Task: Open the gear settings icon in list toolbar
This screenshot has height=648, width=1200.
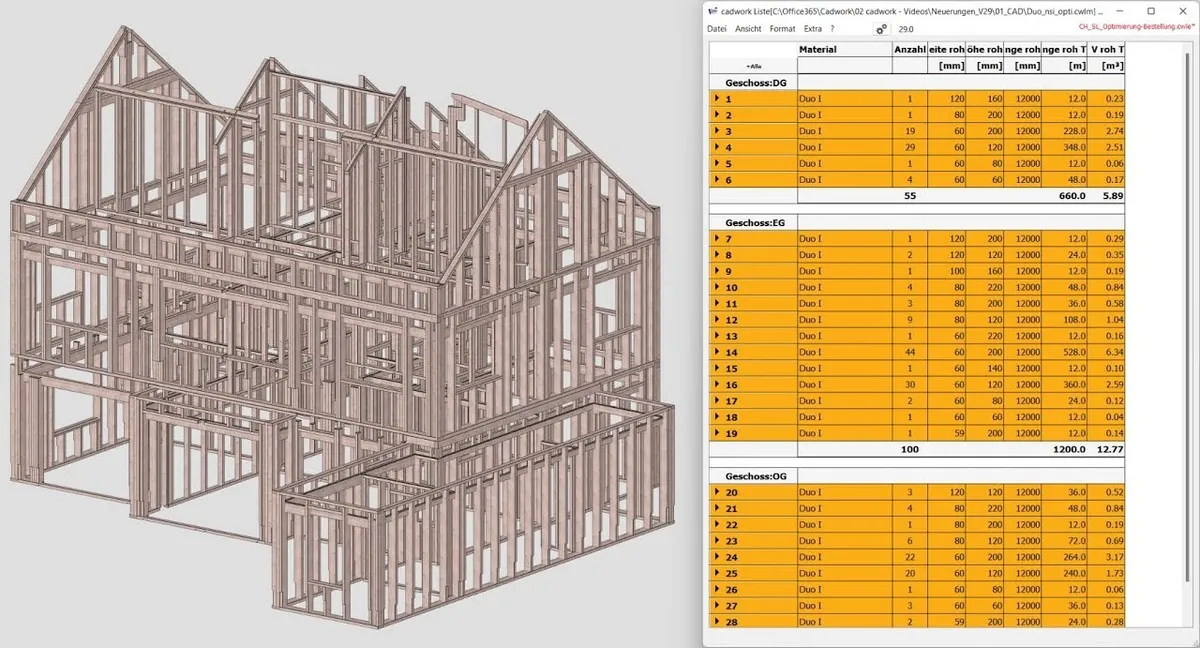Action: 882,29
